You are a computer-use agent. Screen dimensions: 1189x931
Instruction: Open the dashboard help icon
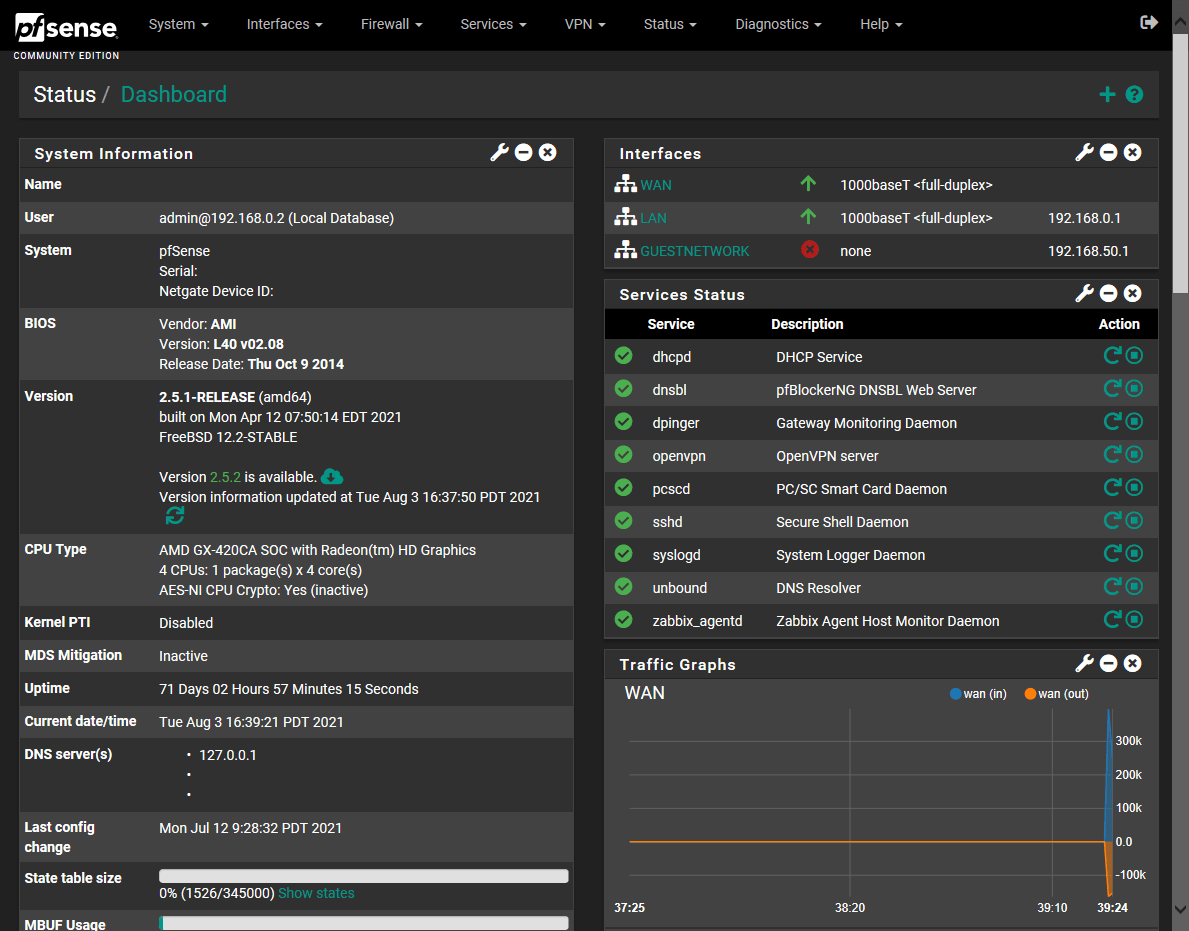point(1134,94)
